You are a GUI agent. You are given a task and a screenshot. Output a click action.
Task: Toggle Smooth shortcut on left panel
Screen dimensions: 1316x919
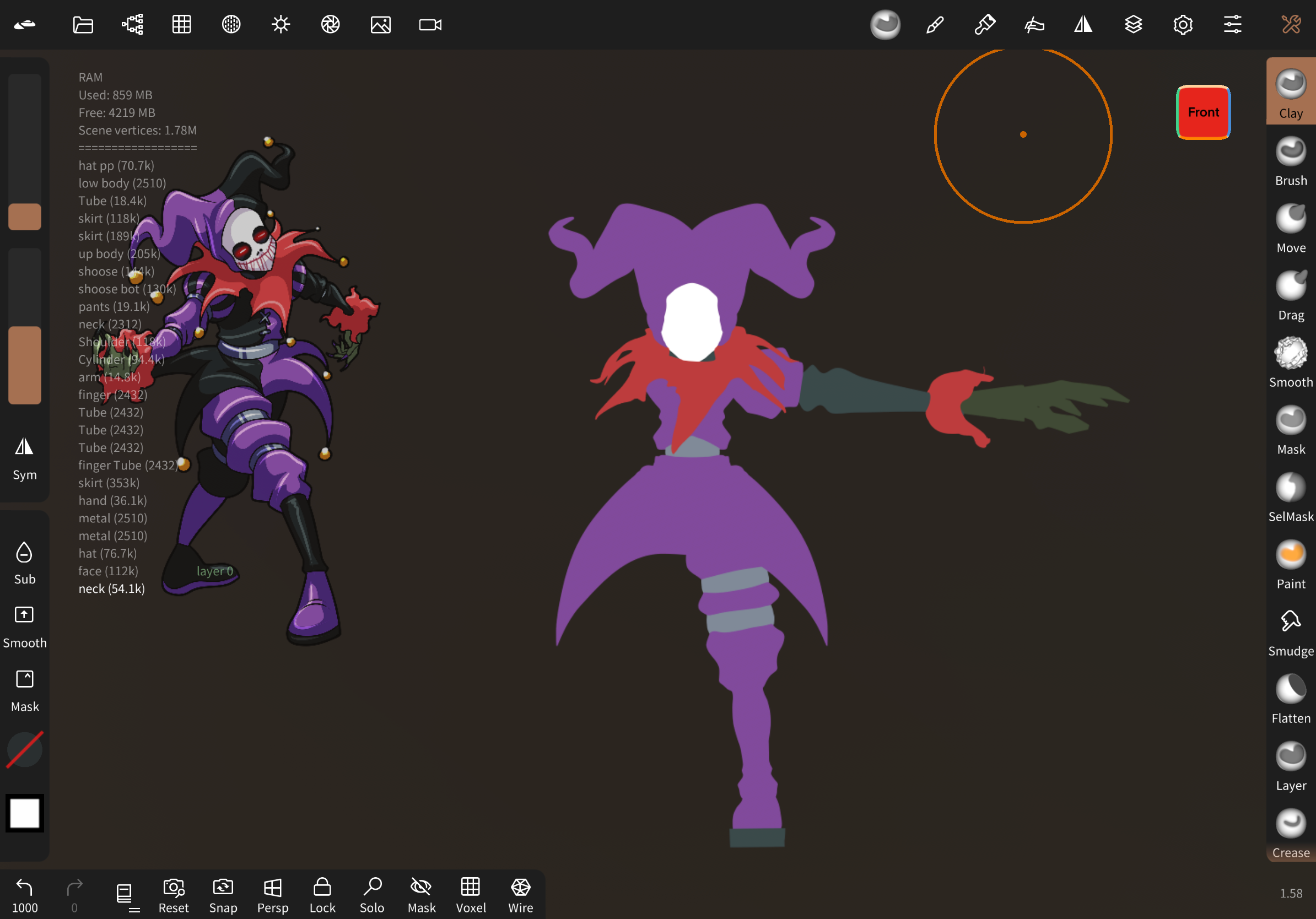point(25,627)
